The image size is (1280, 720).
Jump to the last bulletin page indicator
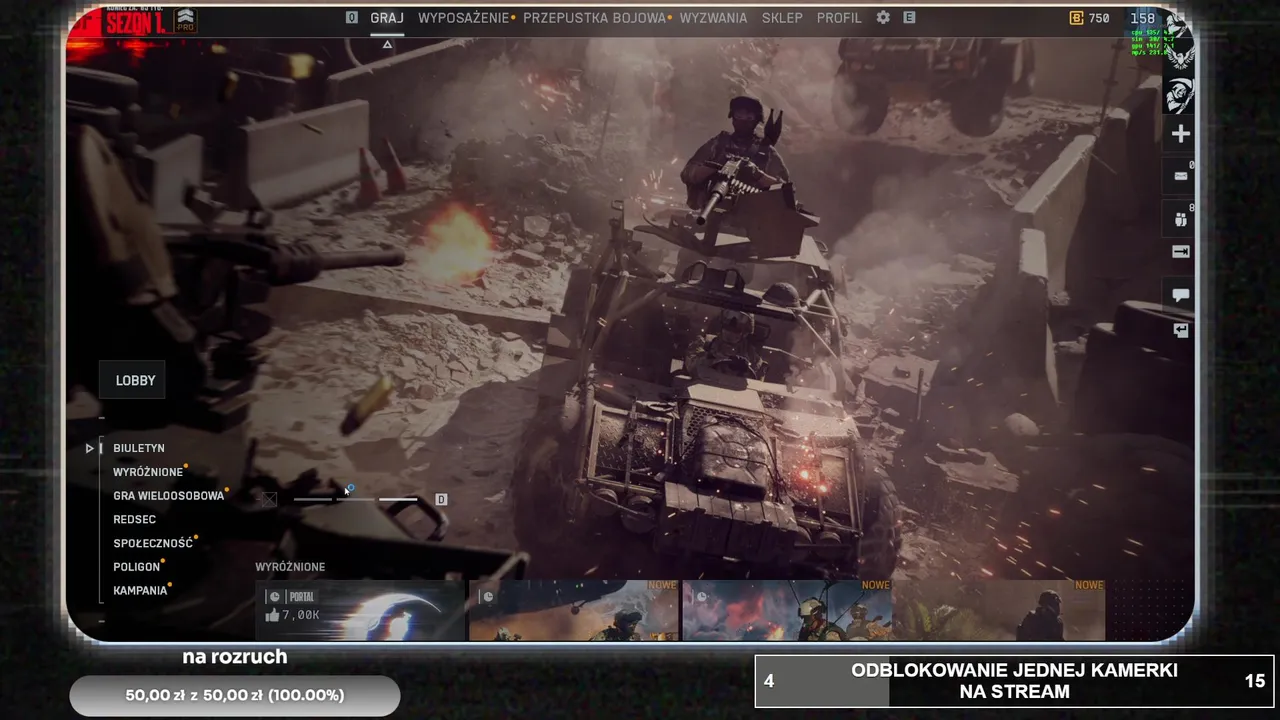398,499
